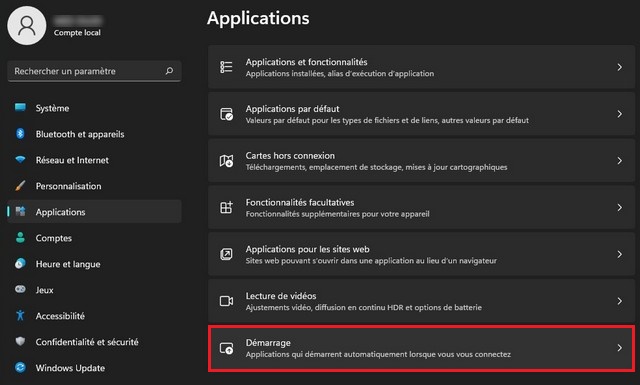Expand Applications et fonctionnalités chevron
This screenshot has height=385, width=640.
point(620,67)
